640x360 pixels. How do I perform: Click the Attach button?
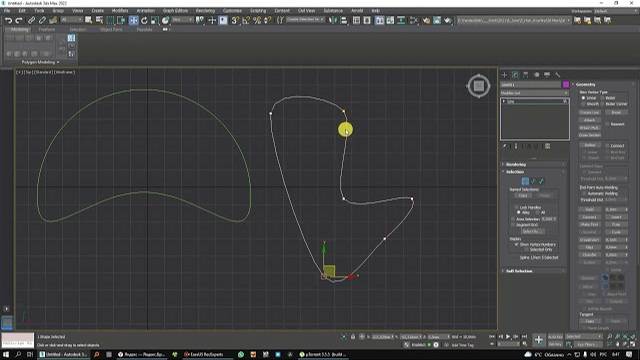tap(589, 120)
